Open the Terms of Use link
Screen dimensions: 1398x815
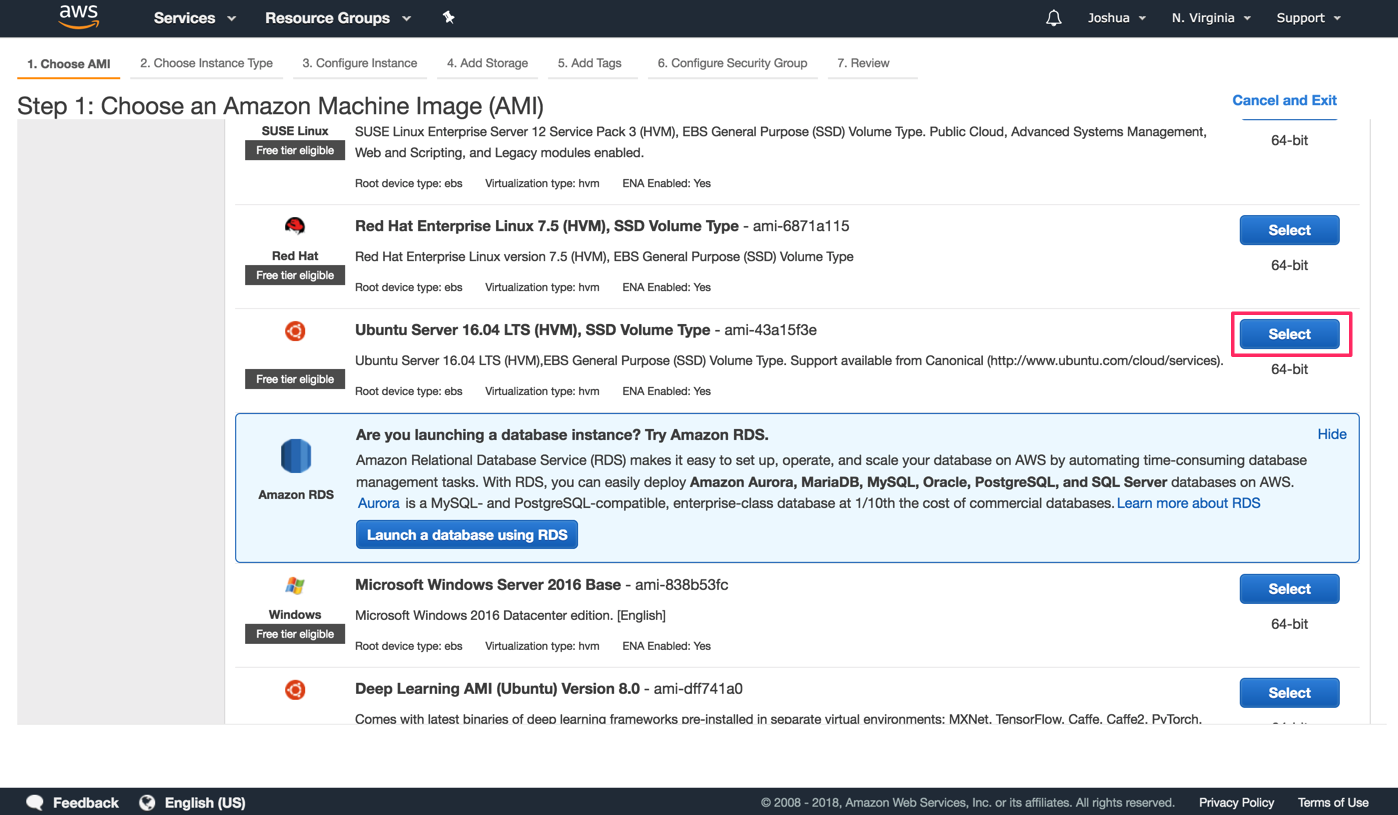tap(1333, 802)
